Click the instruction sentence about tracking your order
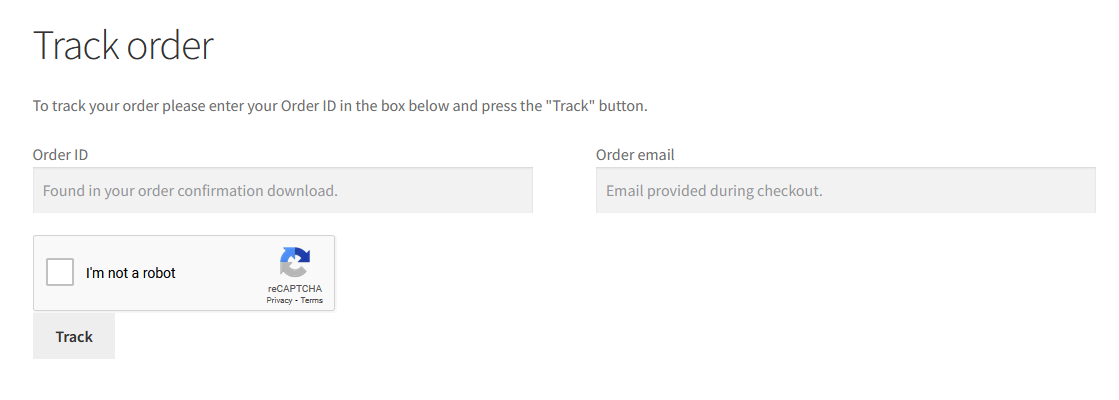The image size is (1119, 400). (340, 106)
